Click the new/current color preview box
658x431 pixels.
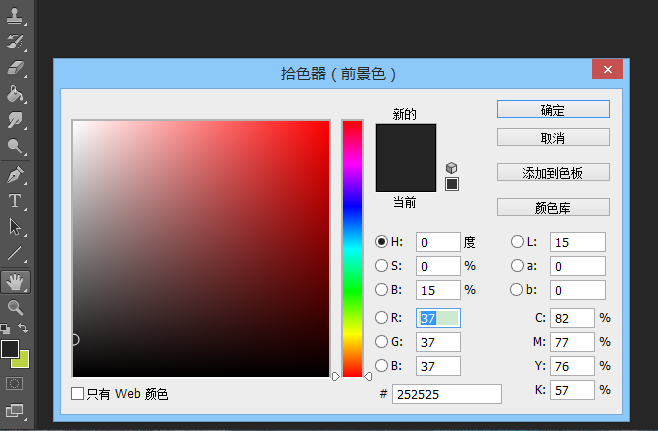[406, 158]
